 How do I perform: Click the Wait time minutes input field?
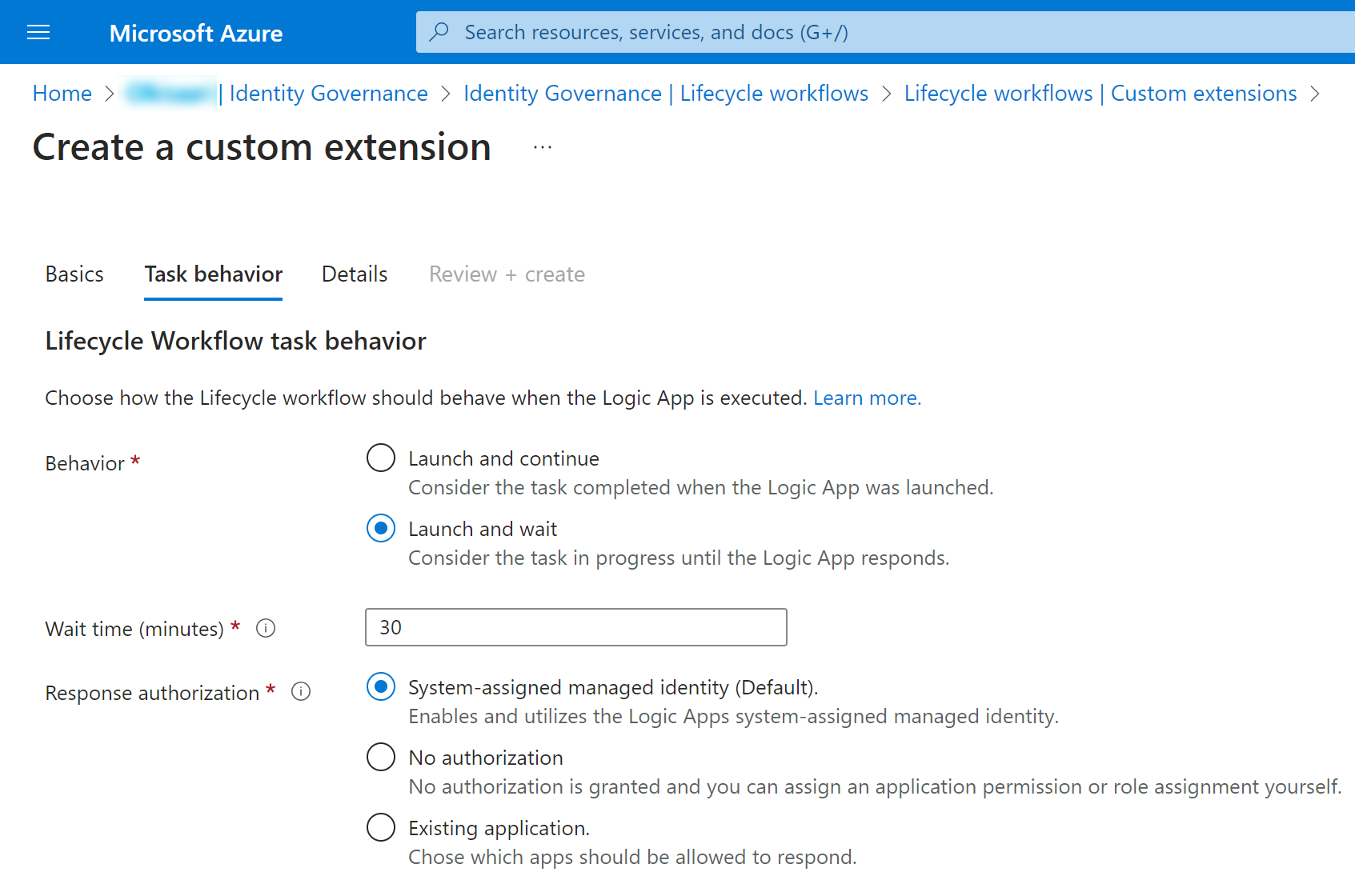click(x=576, y=628)
